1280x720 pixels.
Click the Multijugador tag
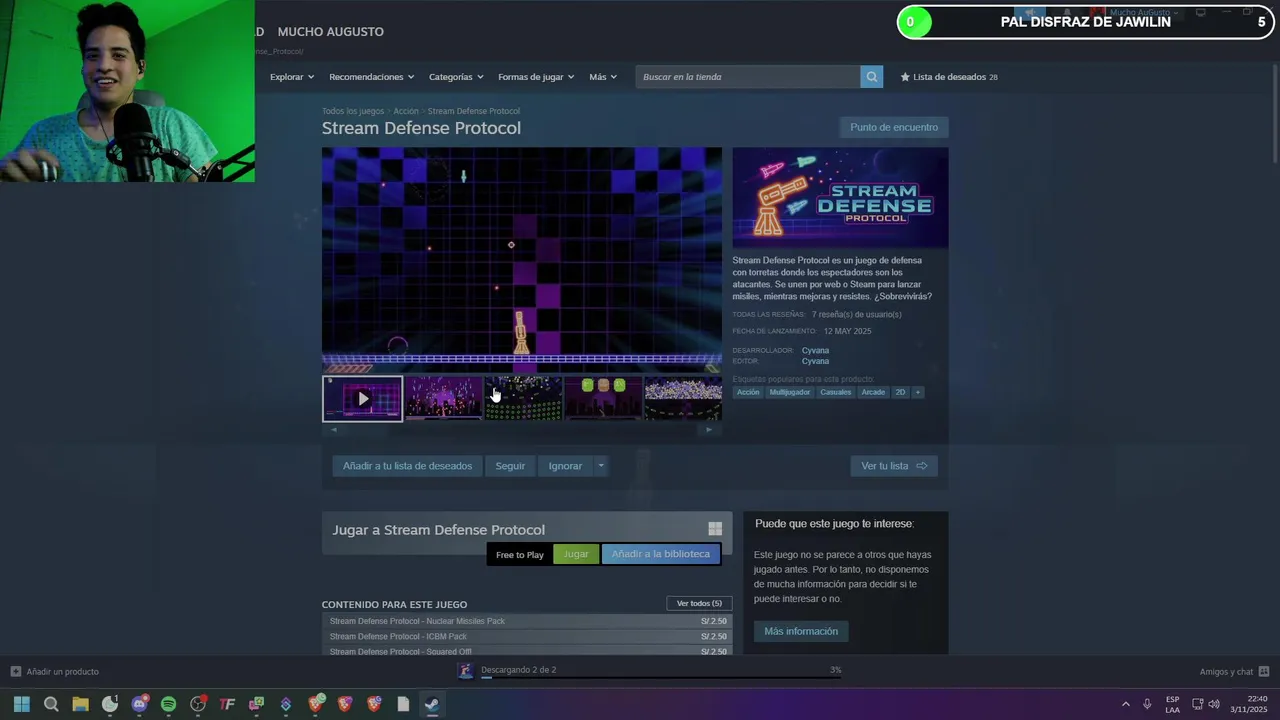click(790, 392)
